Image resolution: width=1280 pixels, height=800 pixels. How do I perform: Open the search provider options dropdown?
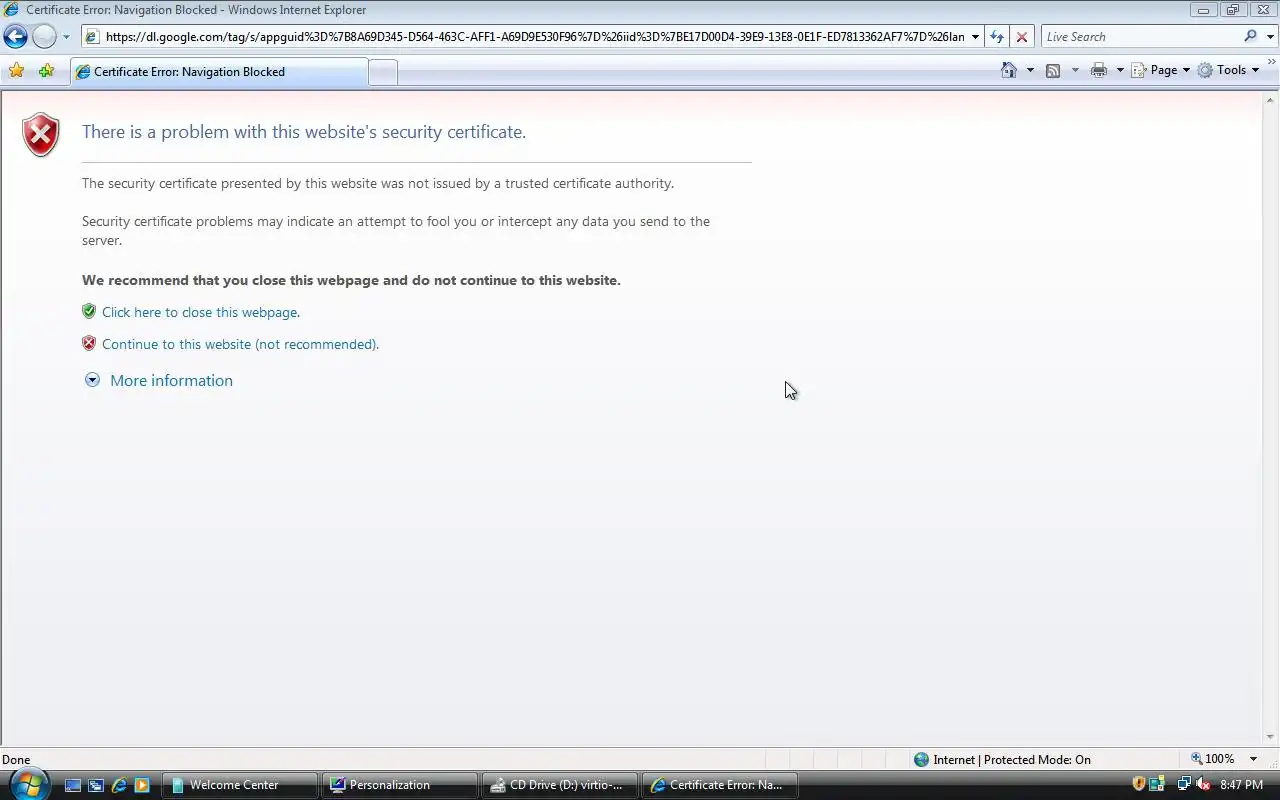(1270, 37)
